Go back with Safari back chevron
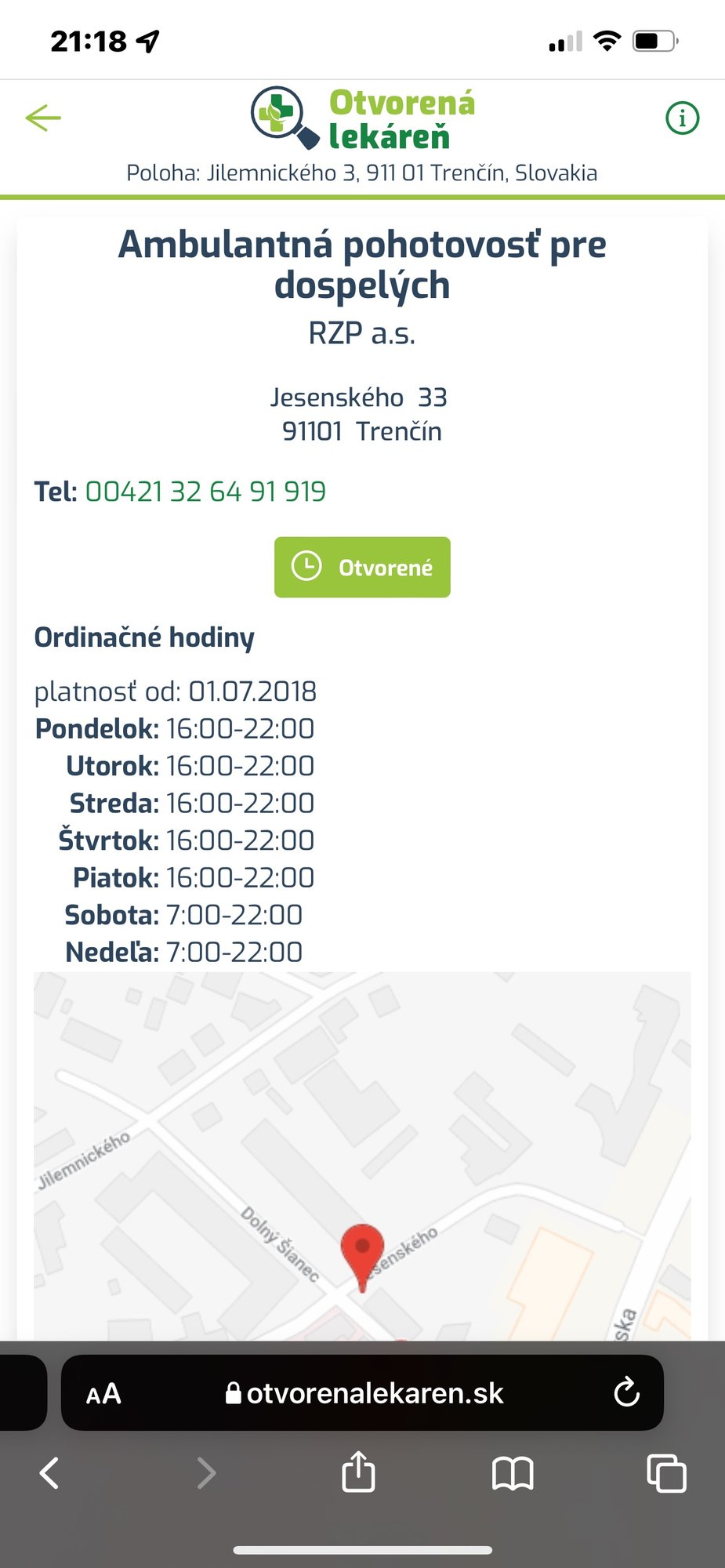 click(50, 1473)
